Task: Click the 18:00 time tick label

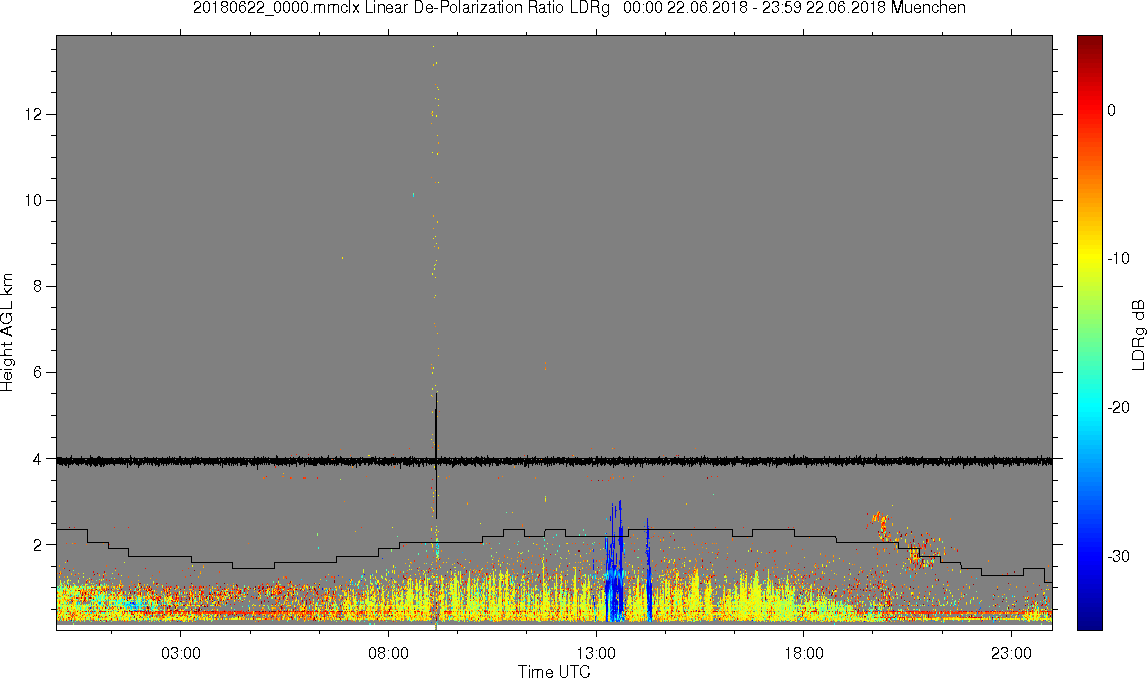Action: (804, 653)
